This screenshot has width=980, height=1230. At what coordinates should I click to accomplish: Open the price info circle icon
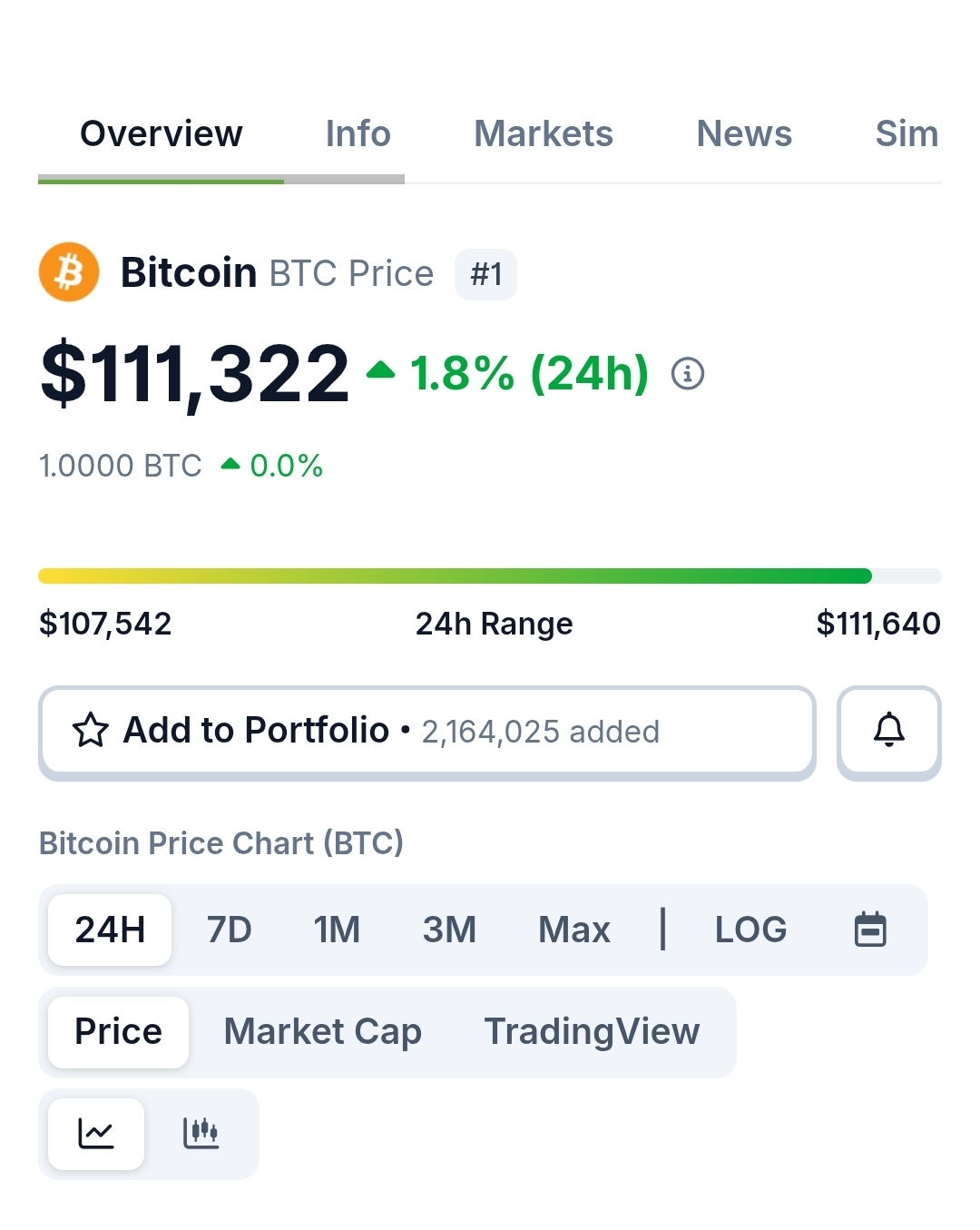point(688,373)
